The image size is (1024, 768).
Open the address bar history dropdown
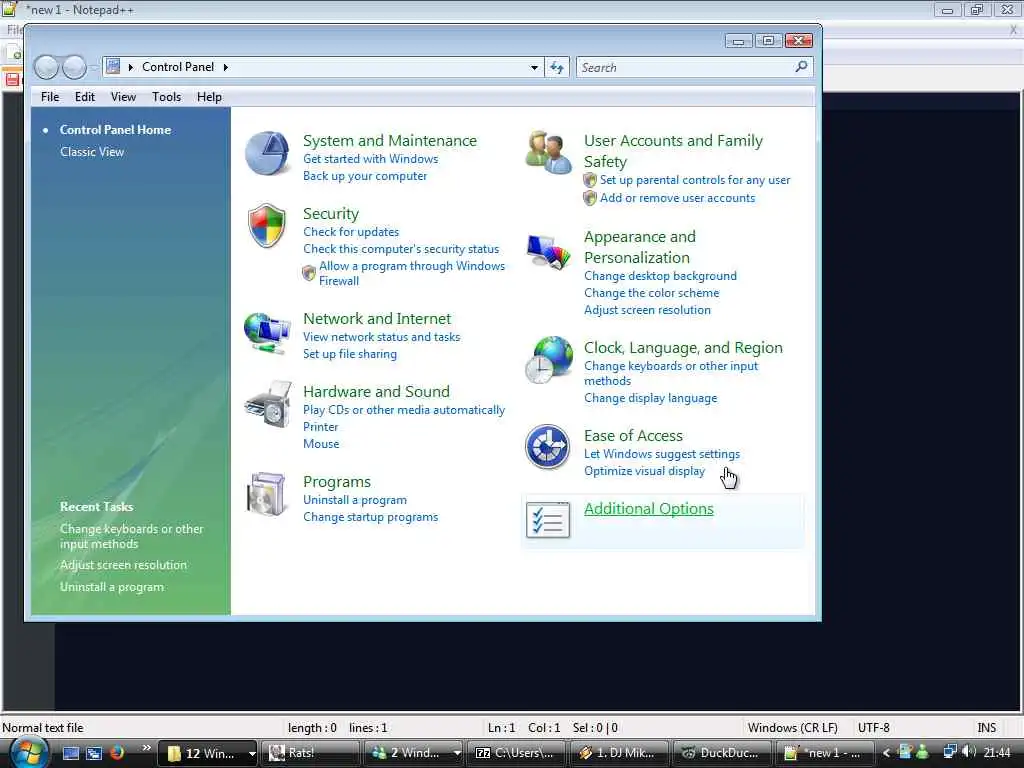(534, 67)
